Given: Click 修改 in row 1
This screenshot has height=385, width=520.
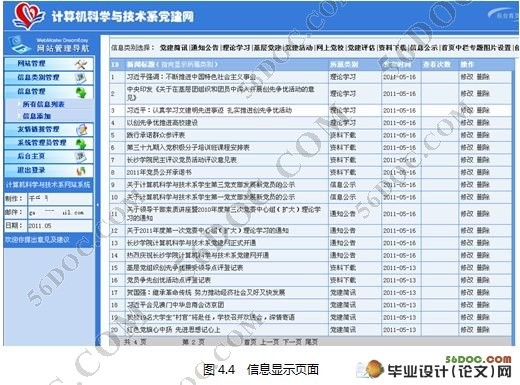Looking at the screenshot, I should pyautogui.click(x=467, y=77).
